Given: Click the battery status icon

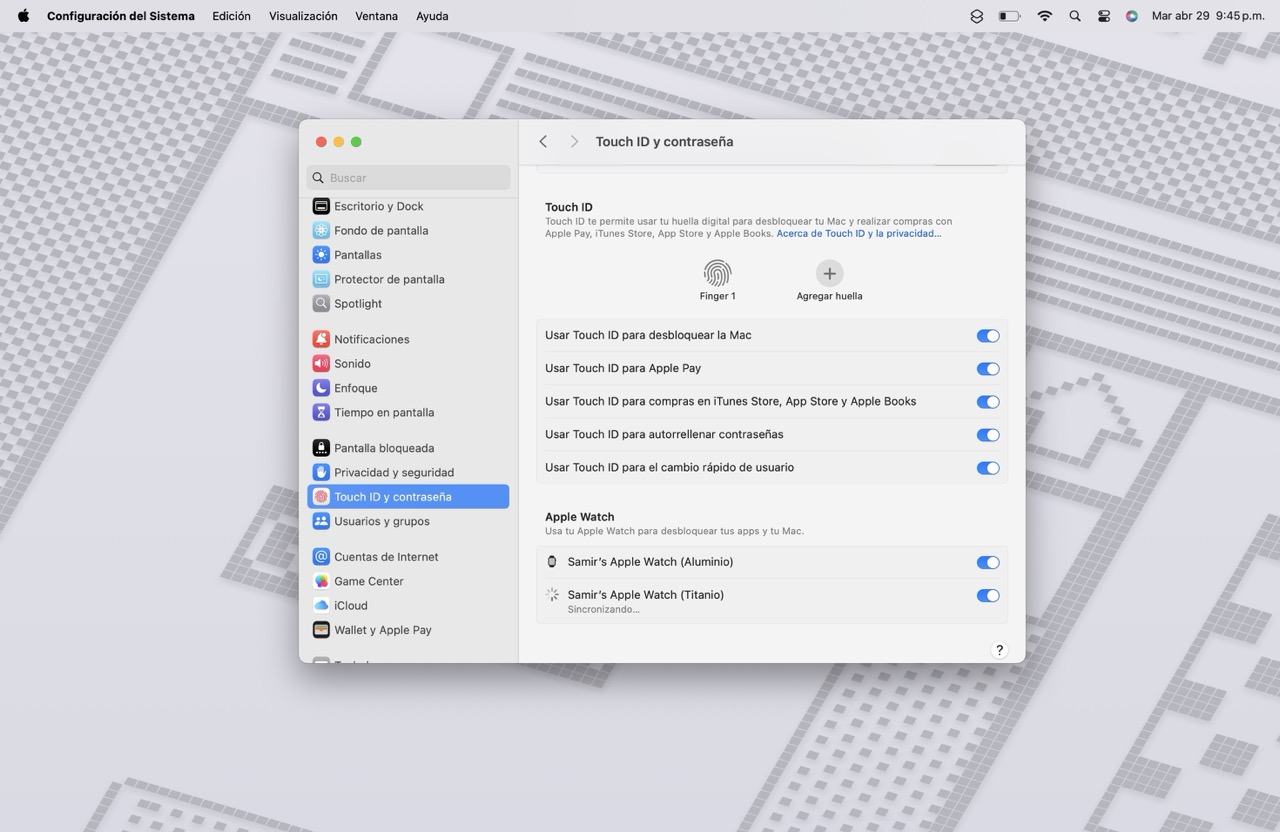Looking at the screenshot, I should pos(1009,16).
